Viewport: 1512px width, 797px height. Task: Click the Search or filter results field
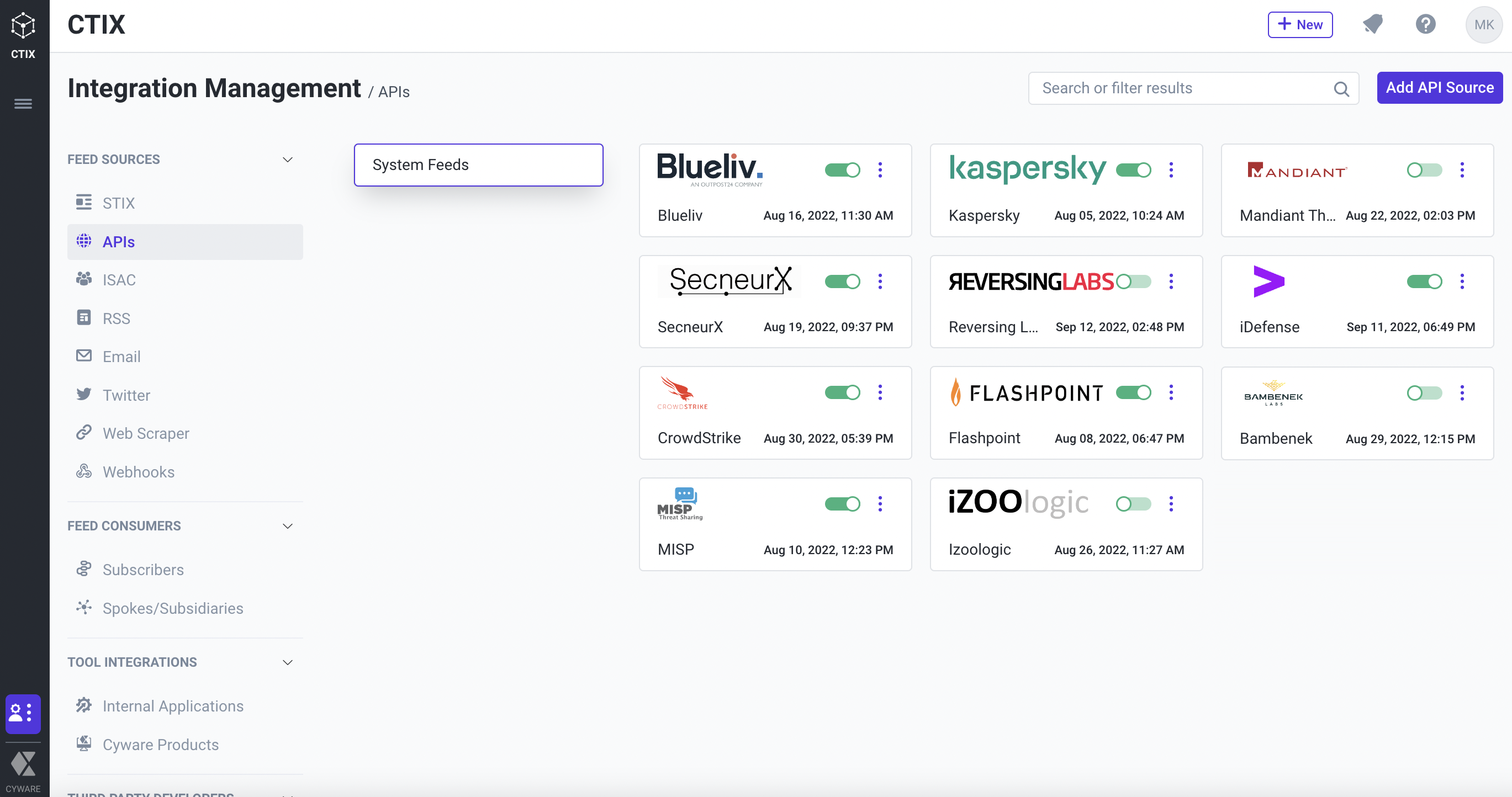(x=1193, y=88)
